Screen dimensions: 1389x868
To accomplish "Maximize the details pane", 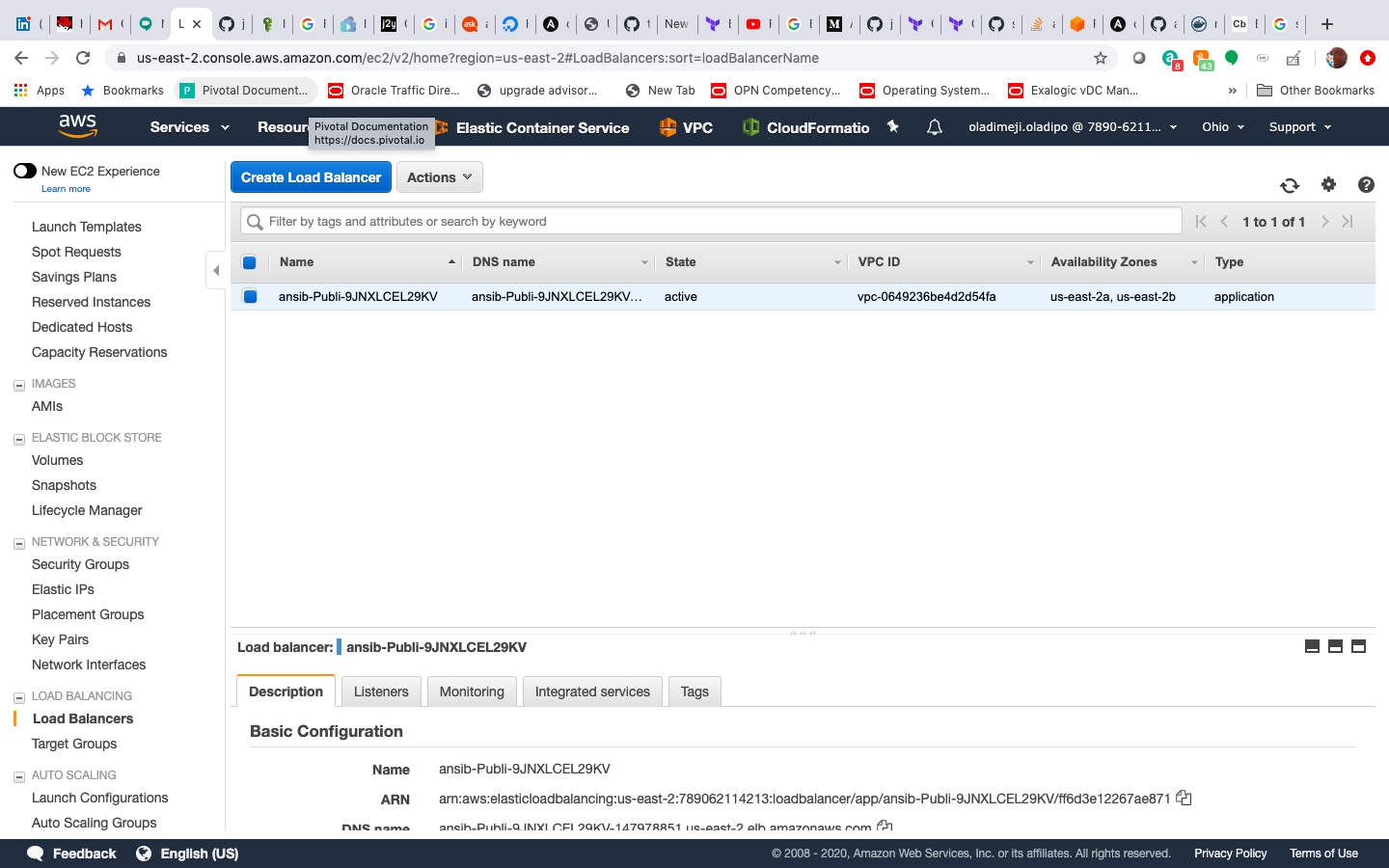I will [x=1358, y=646].
